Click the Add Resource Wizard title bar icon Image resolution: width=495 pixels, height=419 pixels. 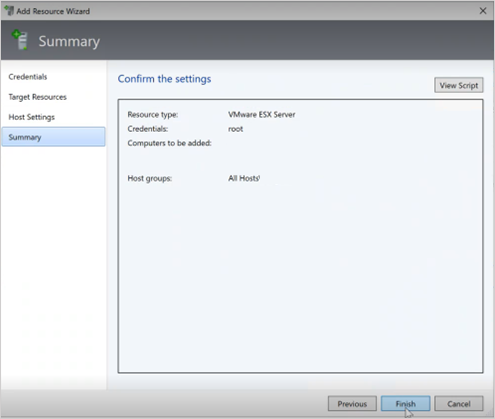[x=9, y=11]
